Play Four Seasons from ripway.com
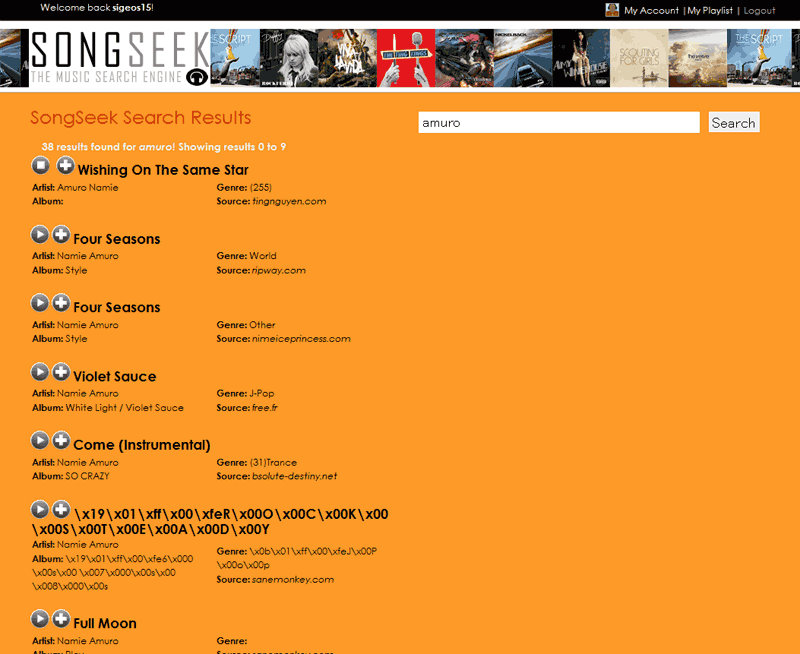The width and height of the screenshot is (800, 654). (x=40, y=234)
